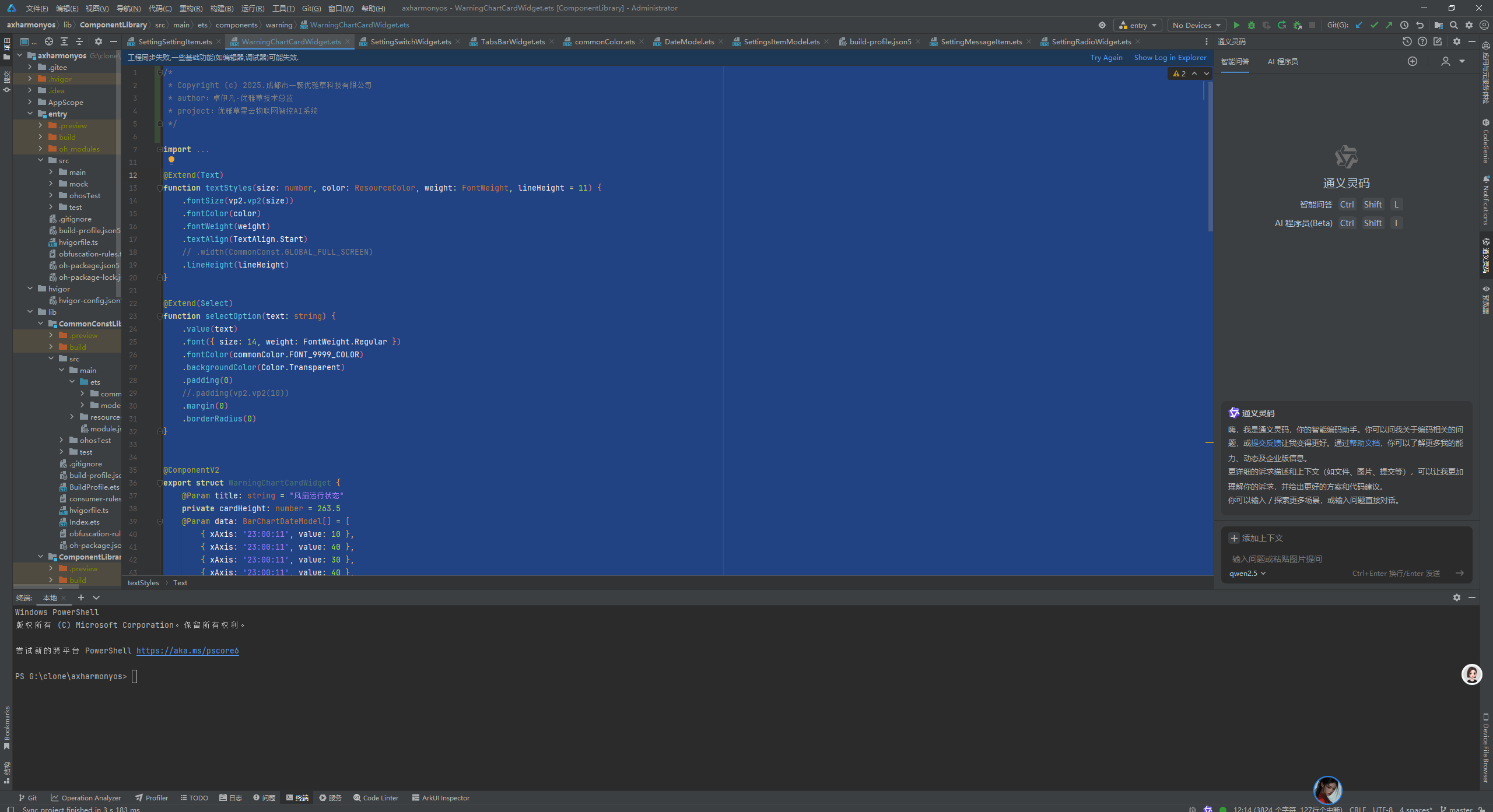Click the Git update project blue arrow
This screenshot has width=1493, height=812.
pyautogui.click(x=1359, y=25)
